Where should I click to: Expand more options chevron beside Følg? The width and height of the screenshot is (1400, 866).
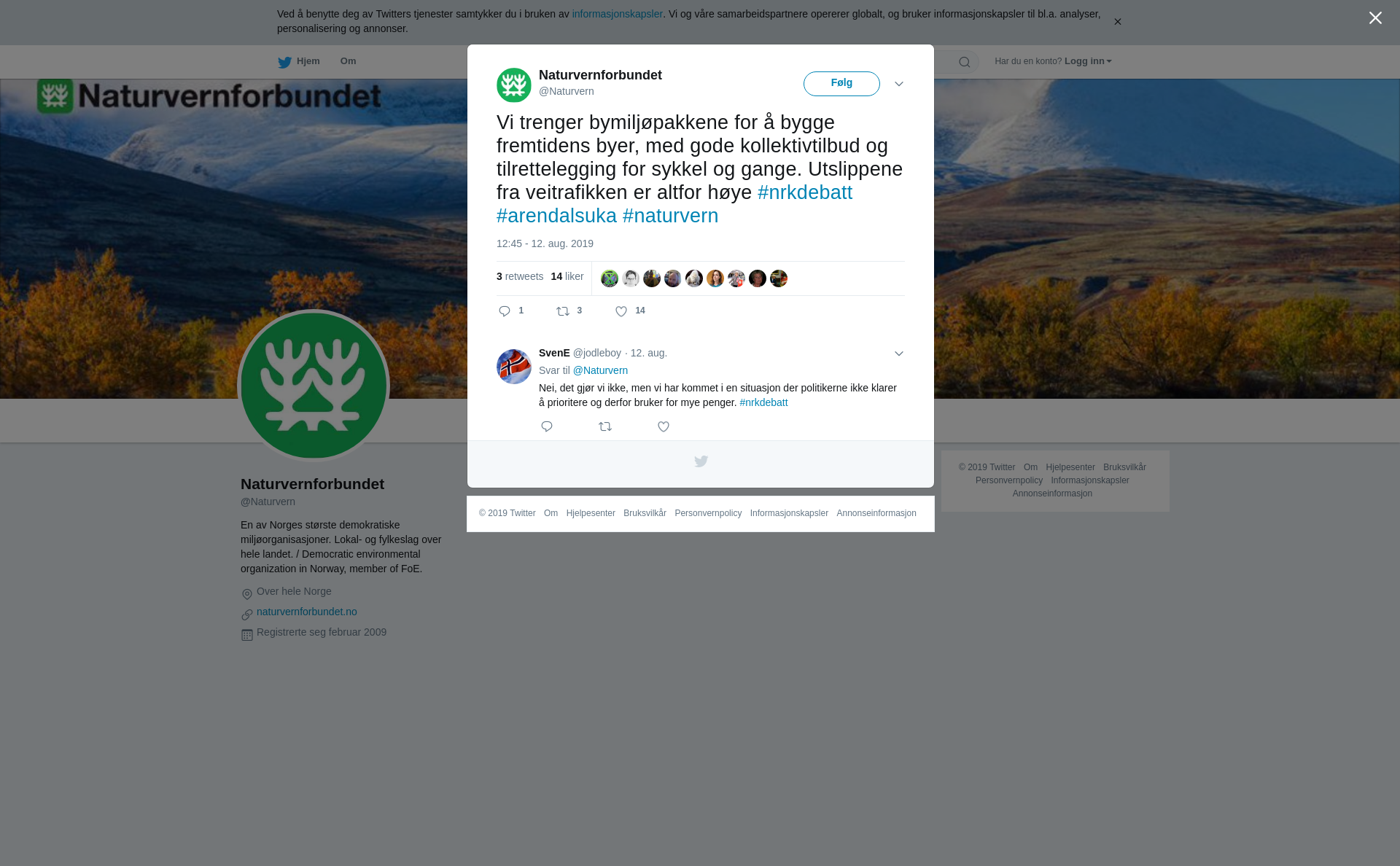899,84
